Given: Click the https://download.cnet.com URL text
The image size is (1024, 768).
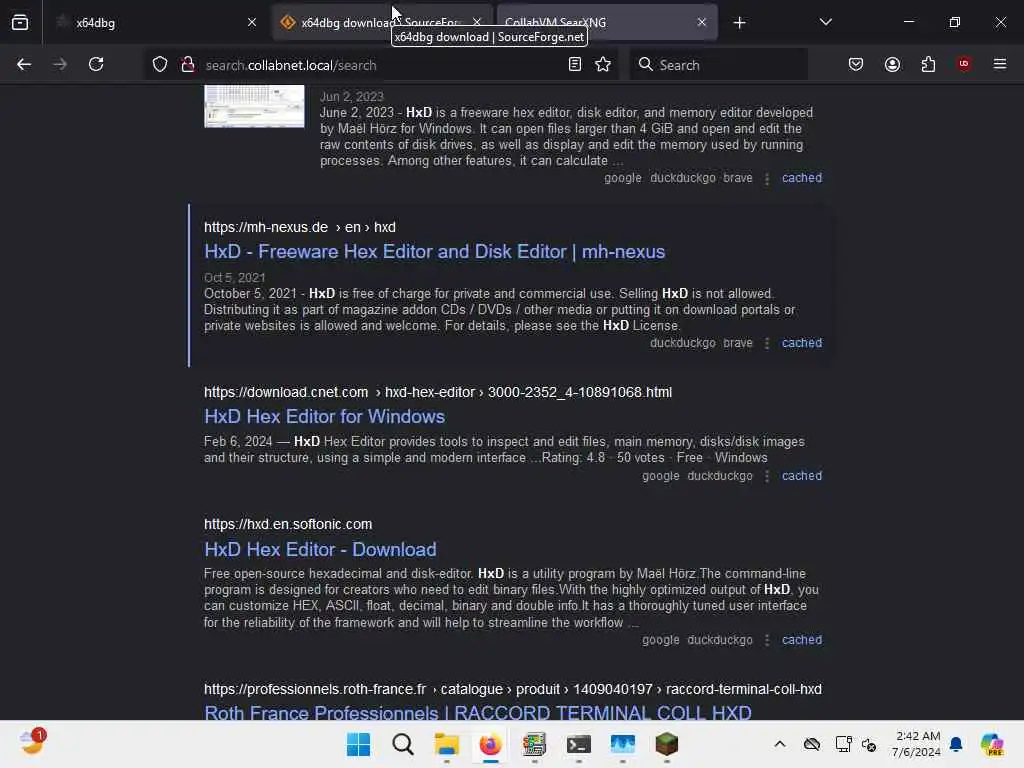Looking at the screenshot, I should (x=286, y=392).
